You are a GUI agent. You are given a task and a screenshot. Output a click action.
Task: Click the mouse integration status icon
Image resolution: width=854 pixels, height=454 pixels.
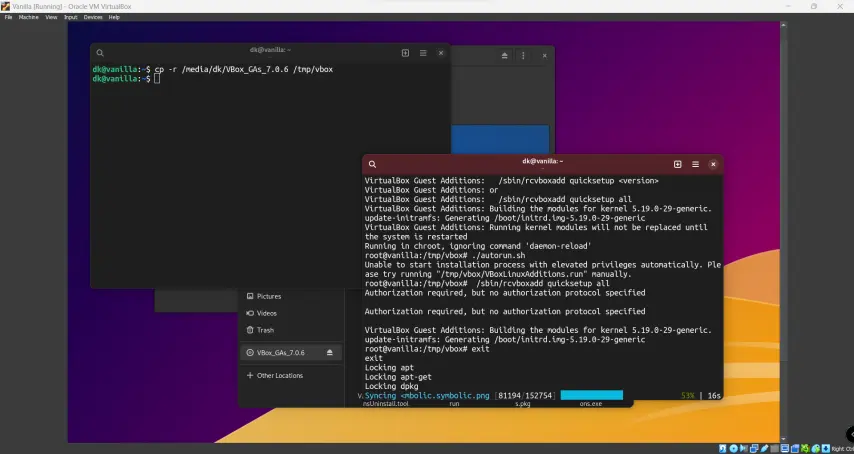pyautogui.click(x=816, y=449)
